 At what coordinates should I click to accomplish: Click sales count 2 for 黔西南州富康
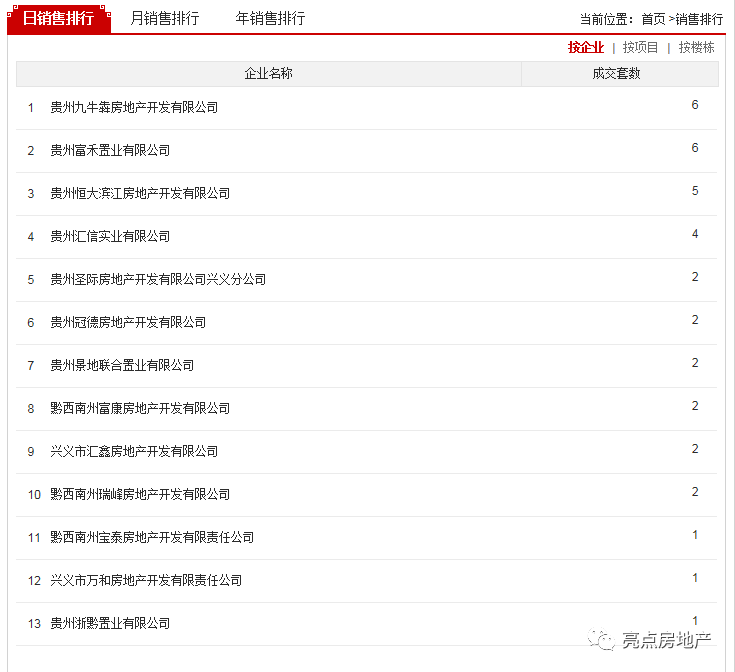695,406
